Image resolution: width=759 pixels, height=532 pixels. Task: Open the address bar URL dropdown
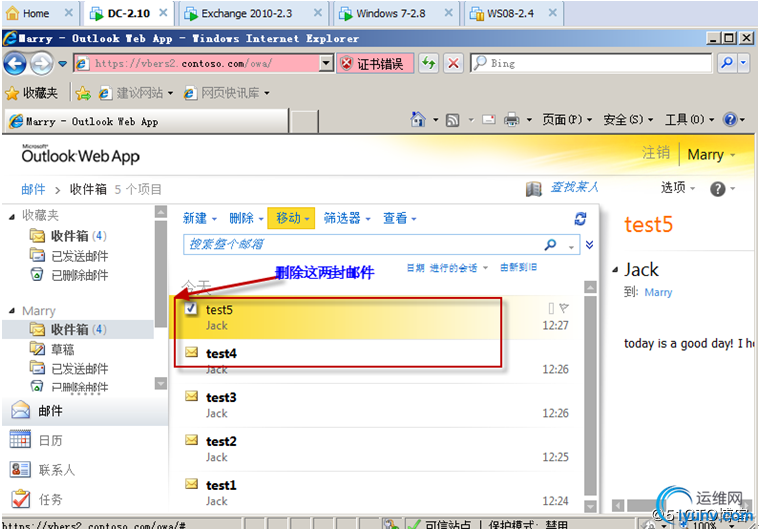(327, 63)
